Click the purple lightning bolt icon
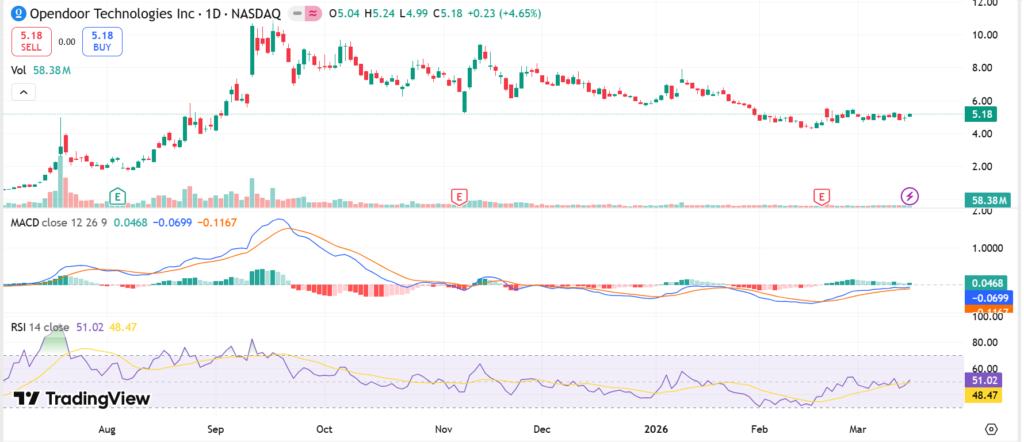This screenshot has width=1024, height=442. click(910, 195)
